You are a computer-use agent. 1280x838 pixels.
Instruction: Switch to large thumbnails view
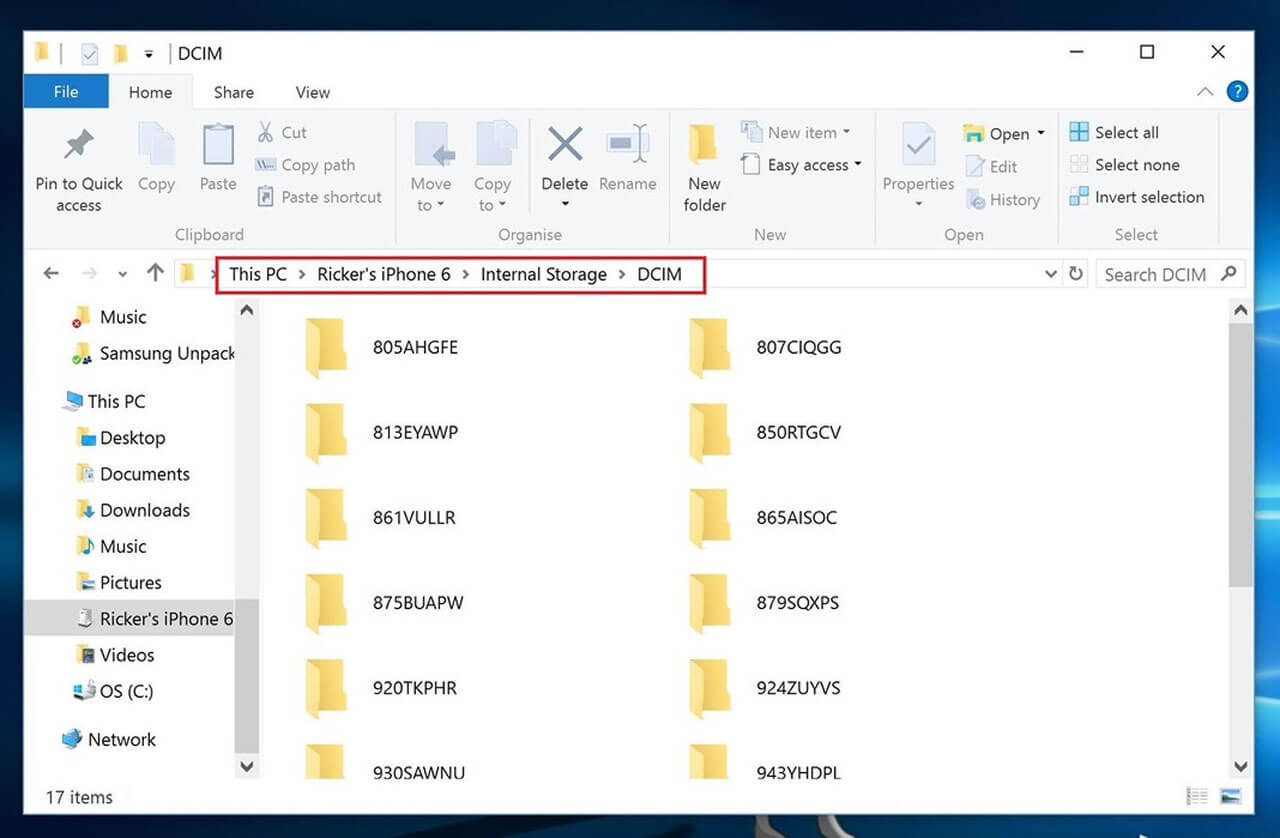click(x=1231, y=795)
